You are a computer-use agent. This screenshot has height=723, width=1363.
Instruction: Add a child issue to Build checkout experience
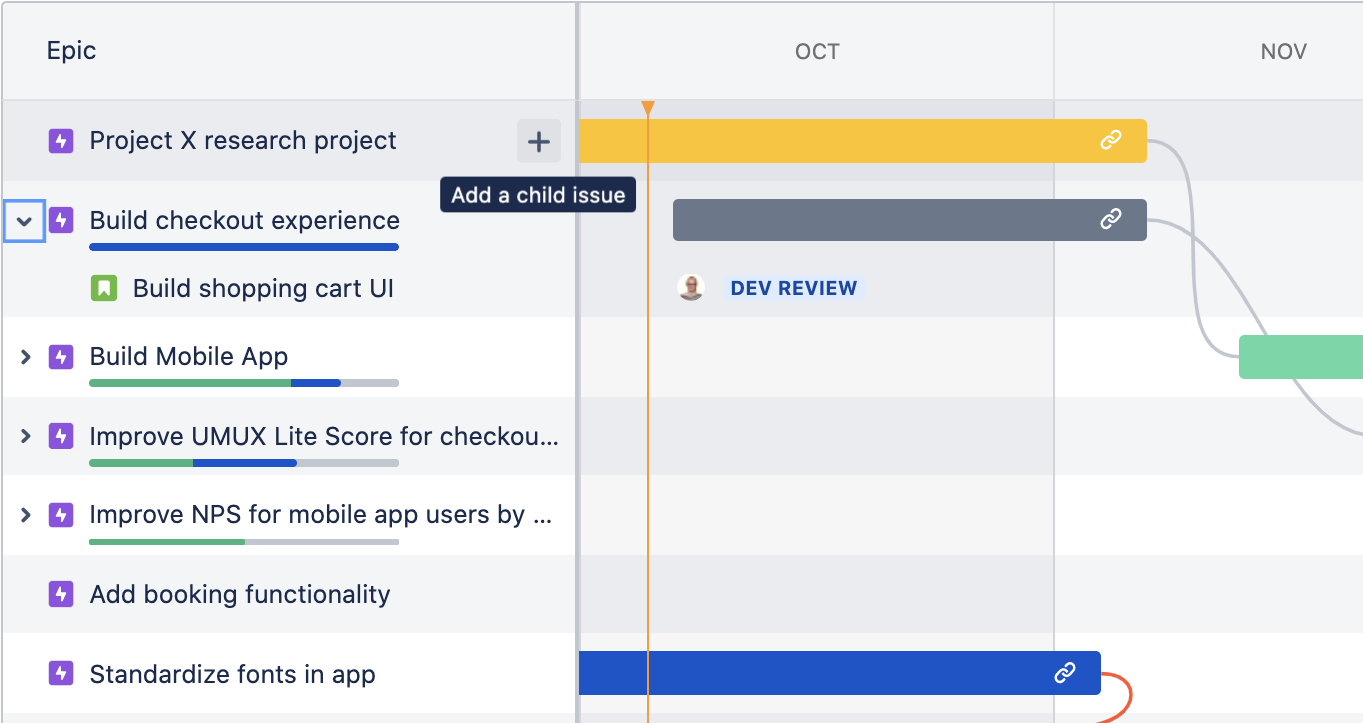click(538, 140)
